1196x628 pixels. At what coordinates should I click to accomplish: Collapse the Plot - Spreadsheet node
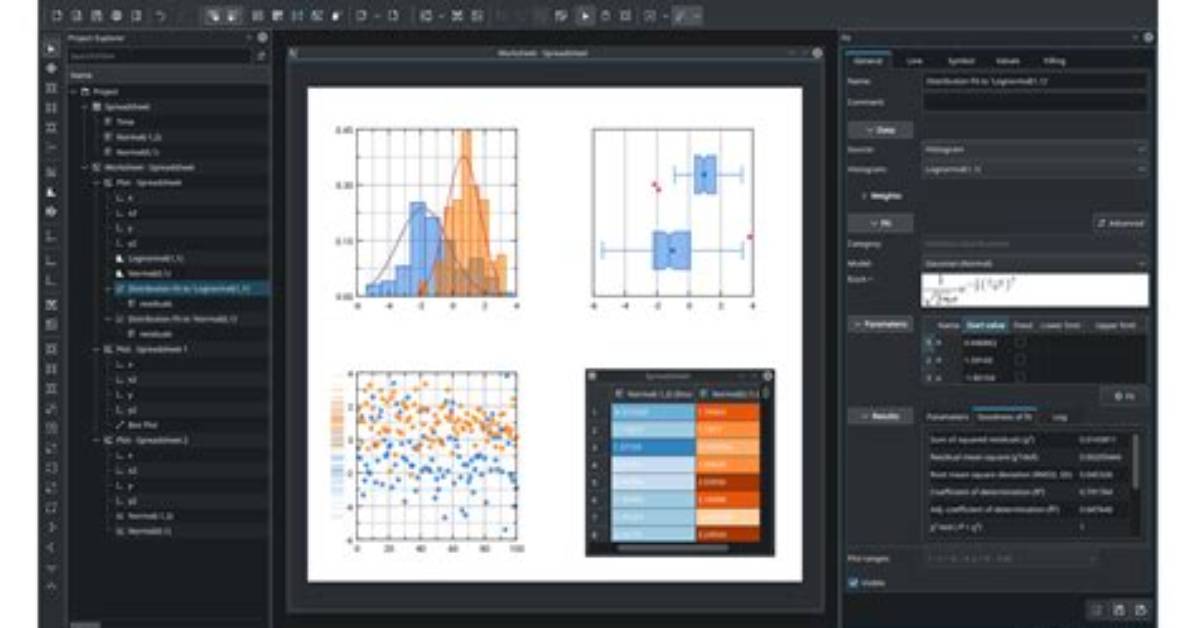[96, 182]
